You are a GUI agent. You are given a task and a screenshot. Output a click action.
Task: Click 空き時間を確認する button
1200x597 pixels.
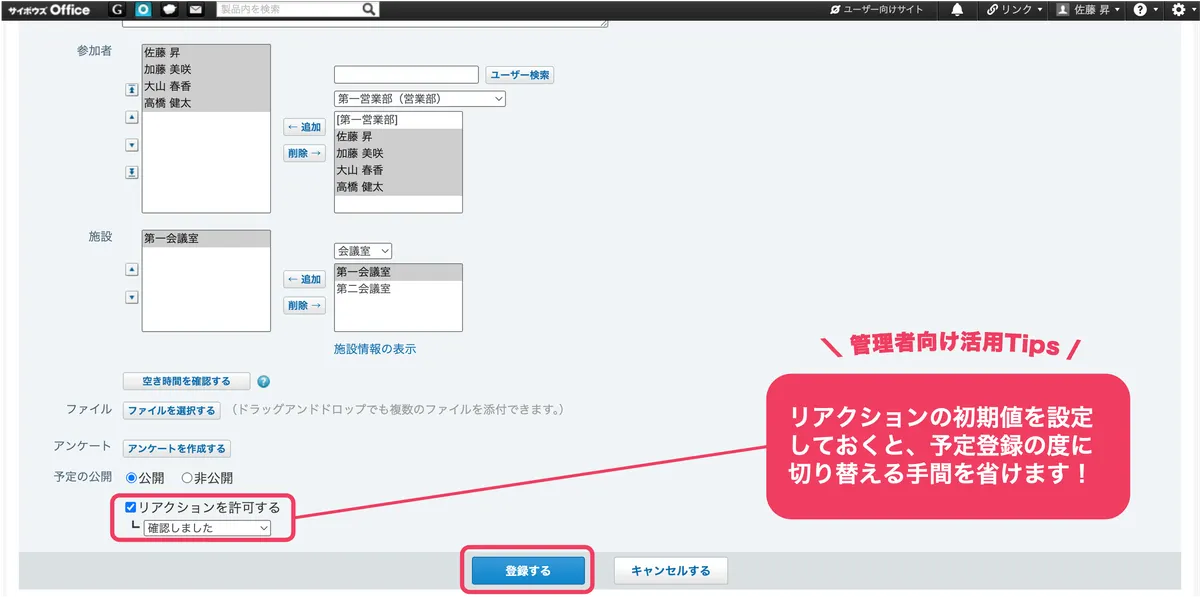pos(186,381)
